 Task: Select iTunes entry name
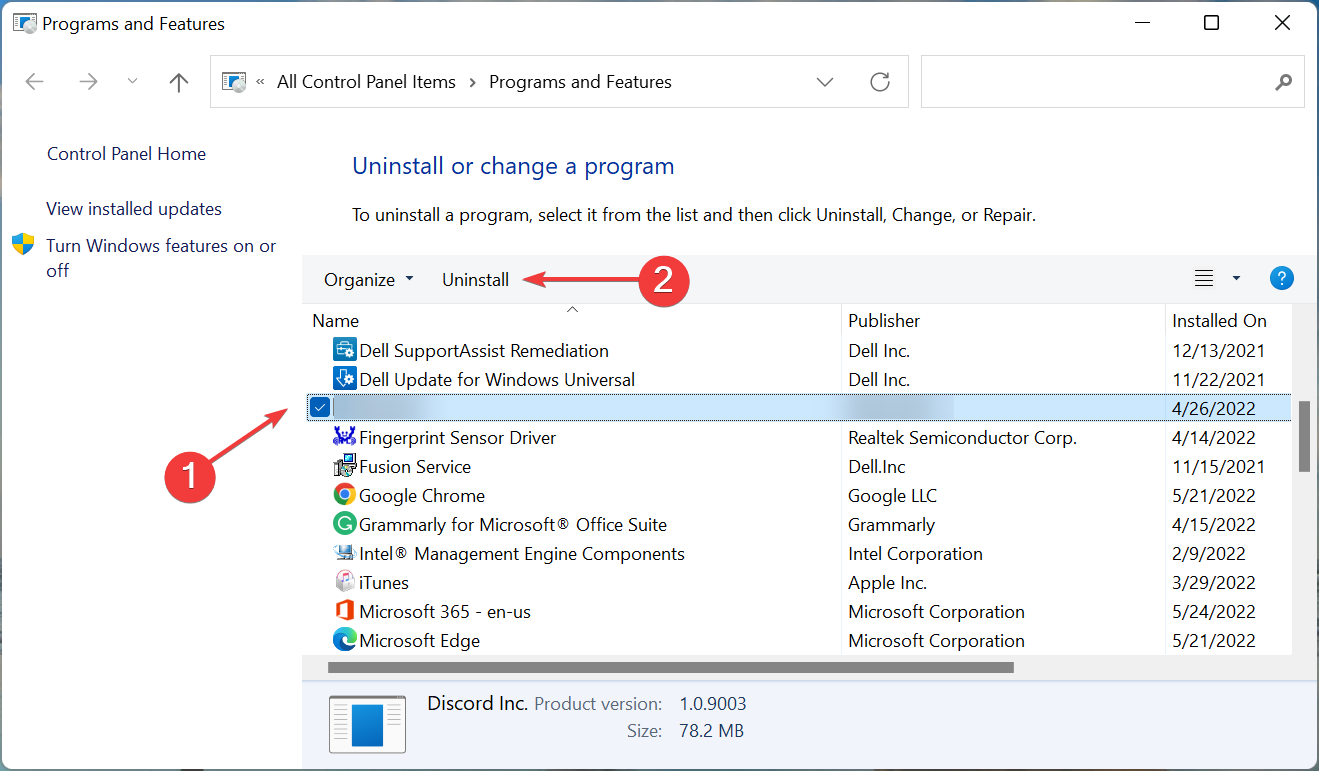pos(384,583)
